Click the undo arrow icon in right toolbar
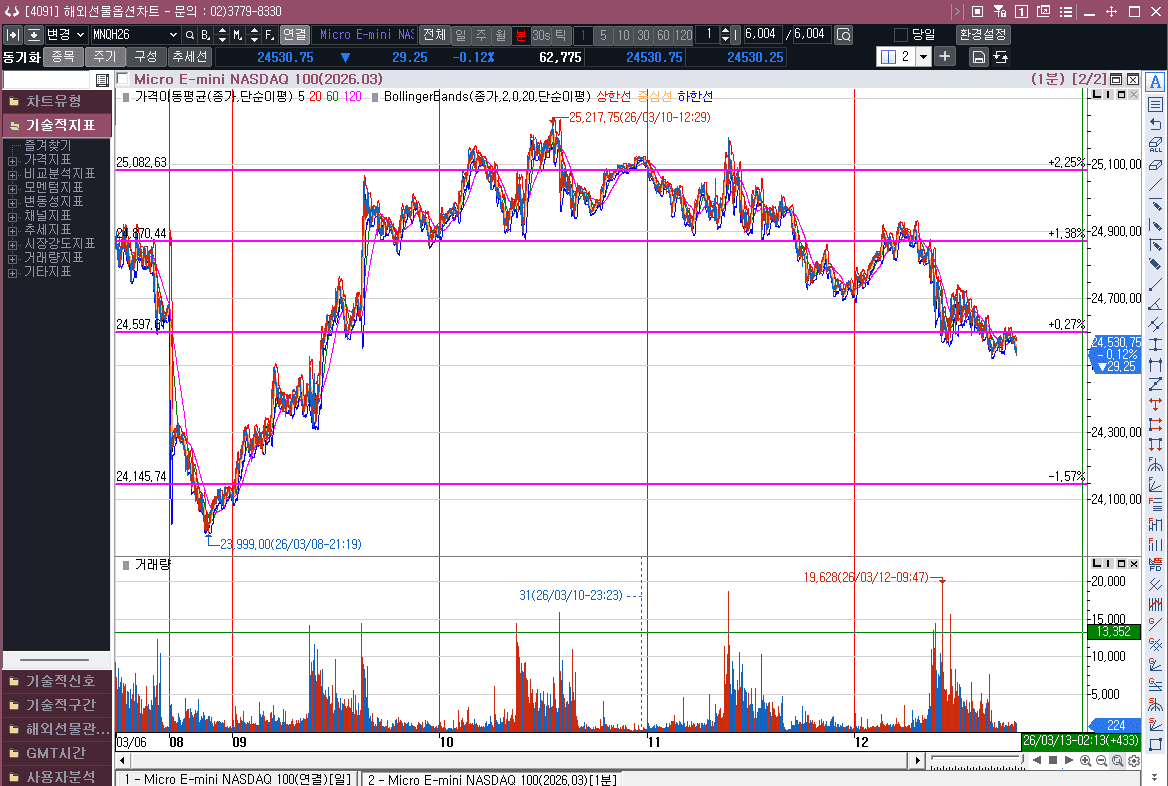This screenshot has width=1168, height=786. click(x=1156, y=124)
